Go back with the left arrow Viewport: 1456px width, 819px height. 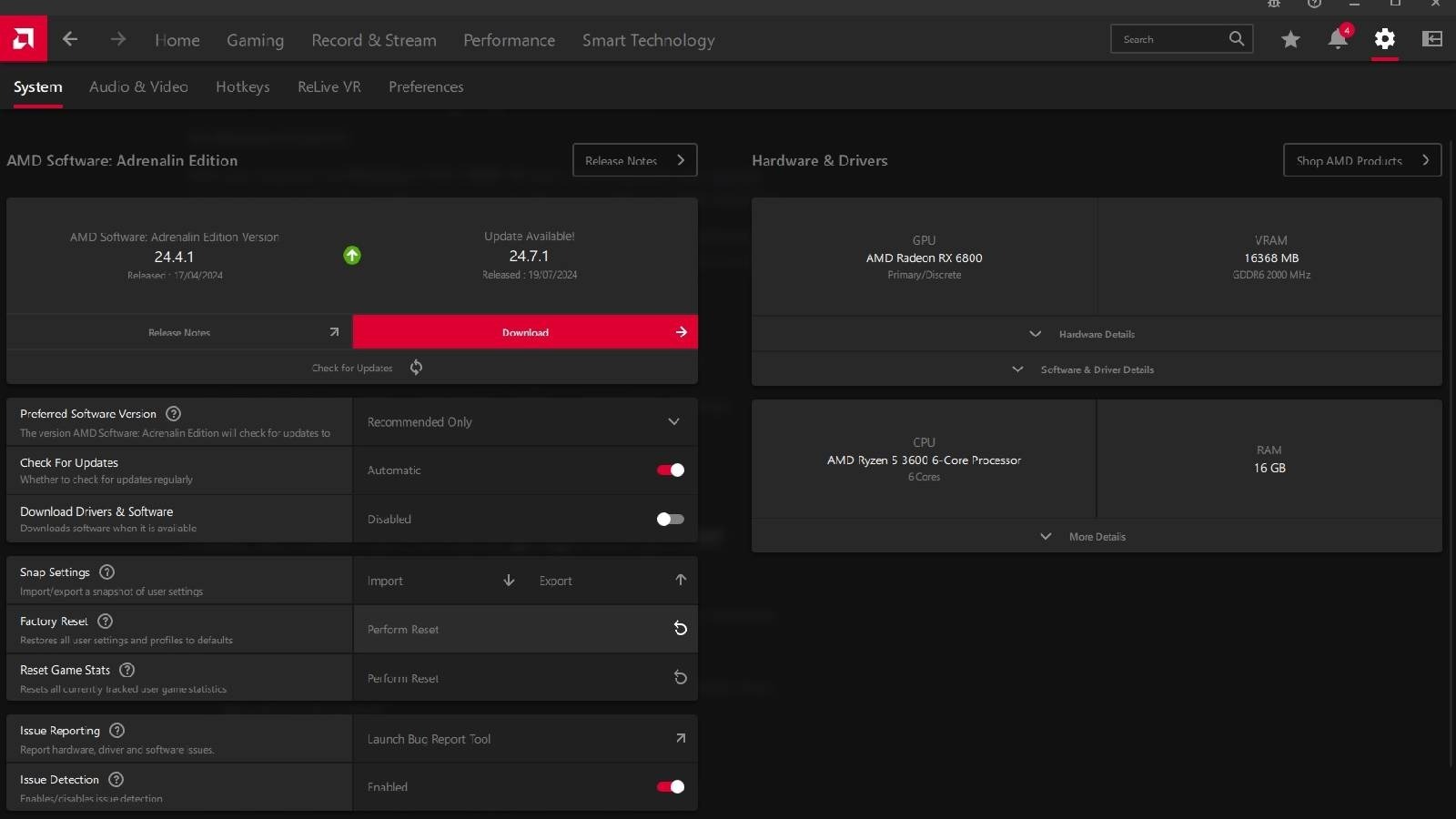pos(70,39)
